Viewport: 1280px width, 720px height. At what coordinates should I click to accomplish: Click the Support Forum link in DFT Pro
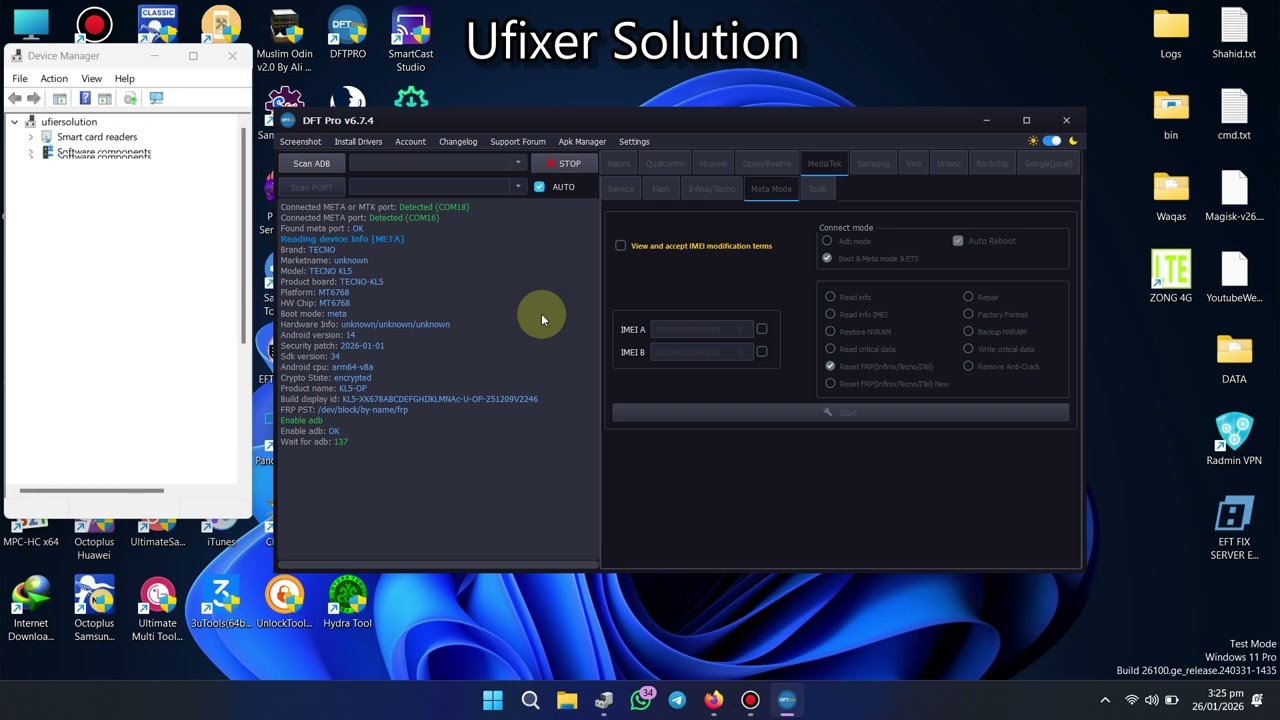tap(518, 142)
